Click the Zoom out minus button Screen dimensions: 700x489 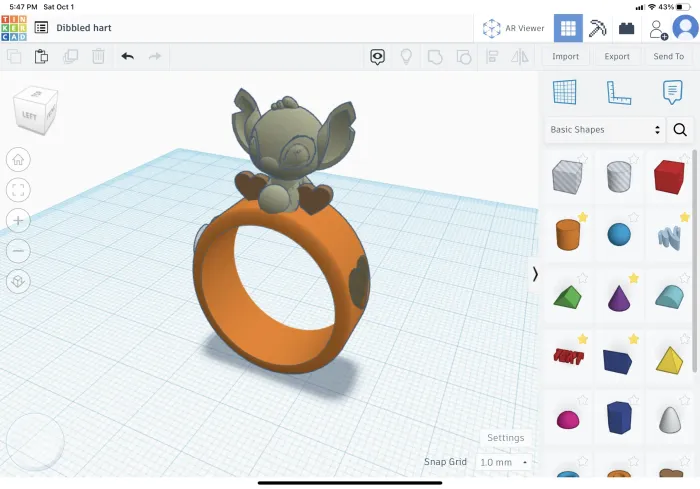[x=18, y=251]
